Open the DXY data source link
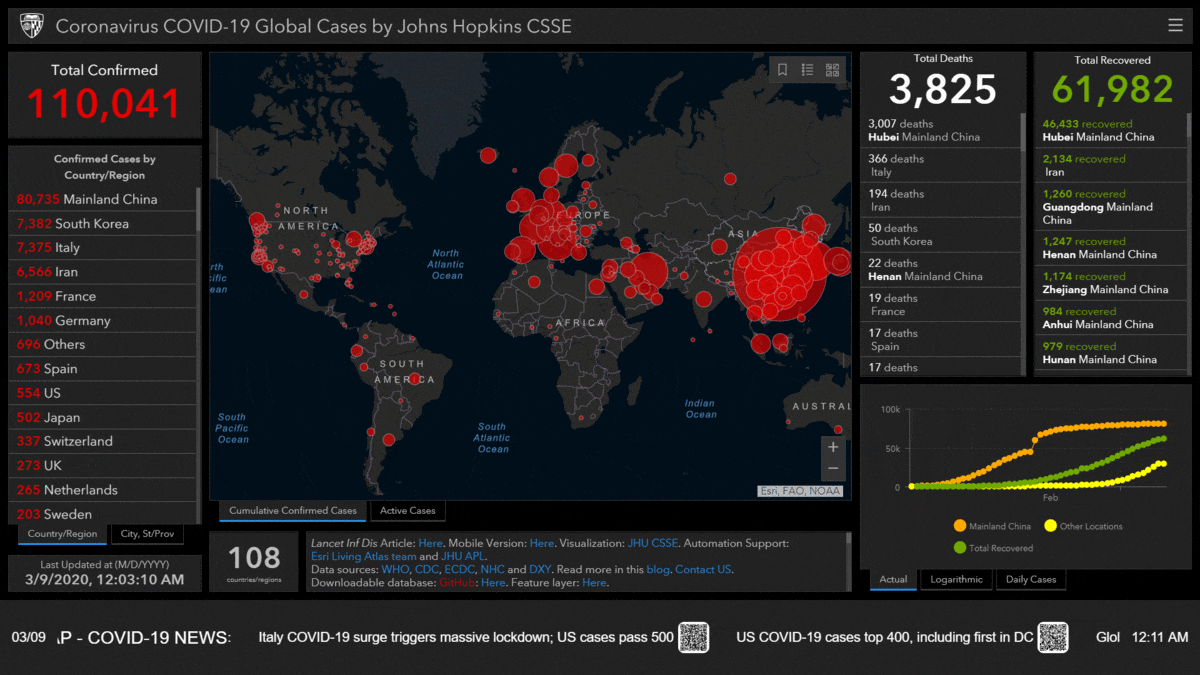1200x675 pixels. tap(540, 569)
